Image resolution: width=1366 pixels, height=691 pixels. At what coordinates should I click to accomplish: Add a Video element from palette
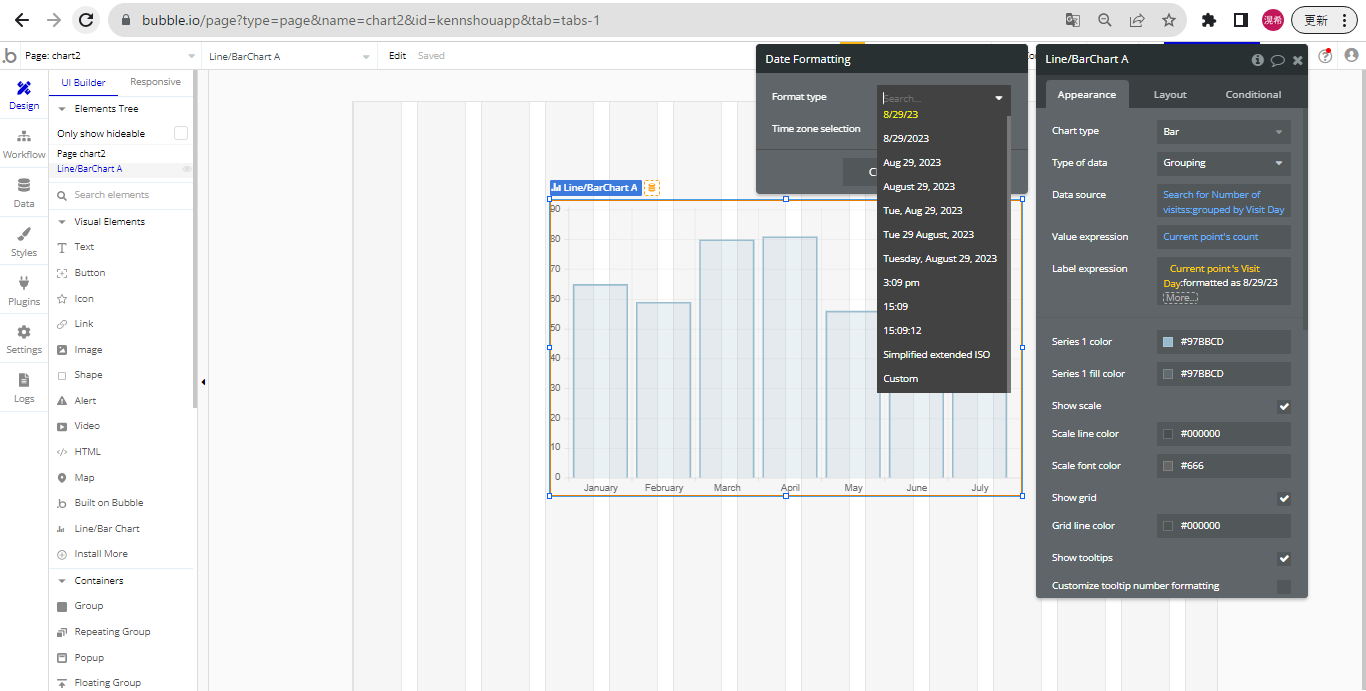(x=86, y=426)
